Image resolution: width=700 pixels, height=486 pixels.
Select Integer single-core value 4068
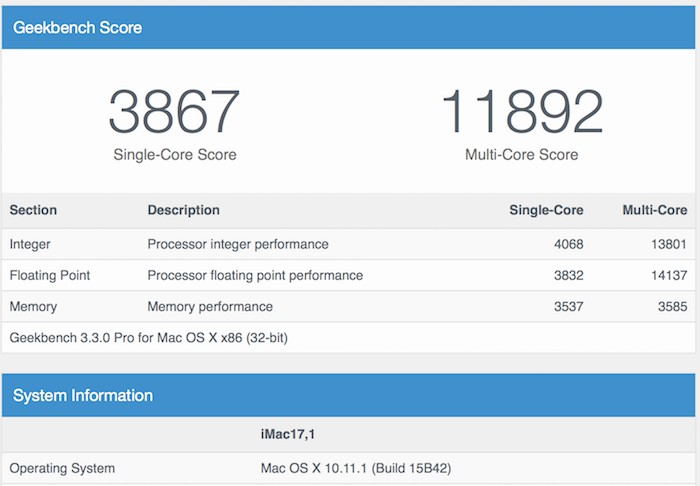pos(568,245)
